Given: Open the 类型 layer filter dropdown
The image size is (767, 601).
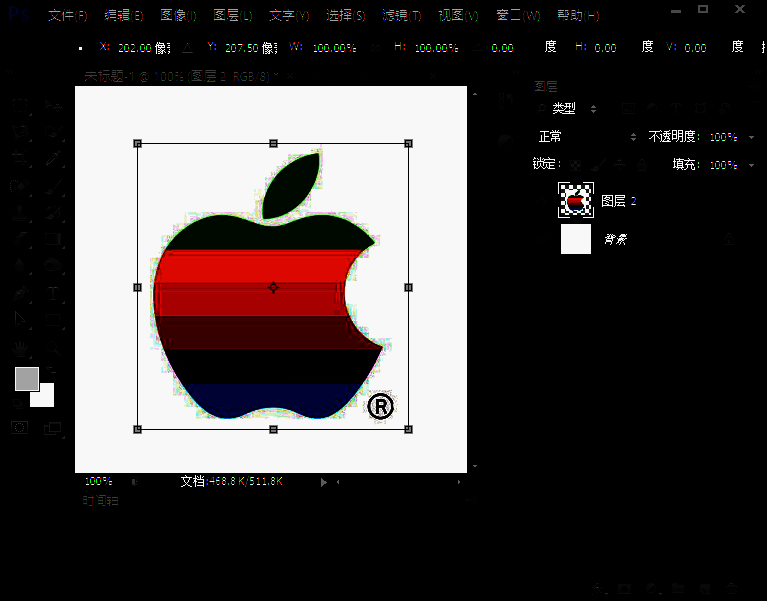Looking at the screenshot, I should [570, 109].
